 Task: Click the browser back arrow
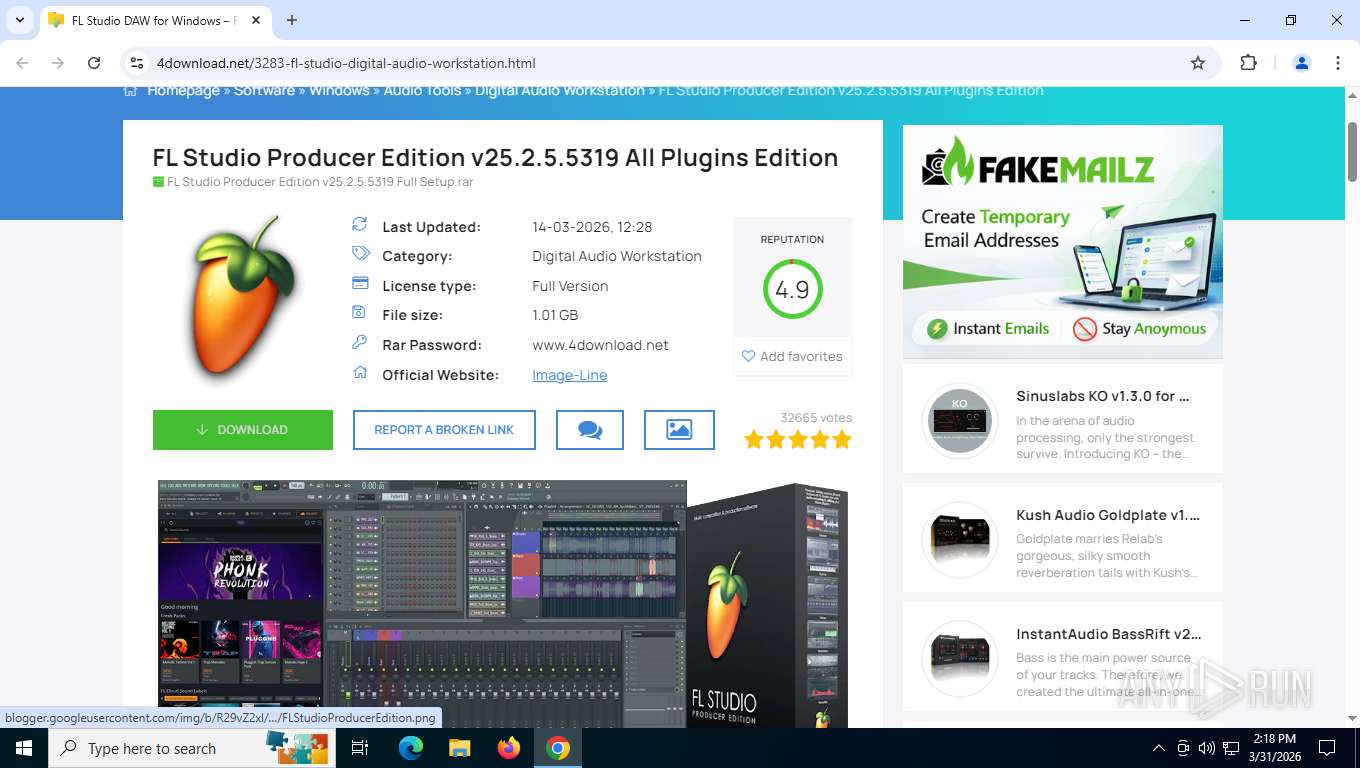click(22, 63)
